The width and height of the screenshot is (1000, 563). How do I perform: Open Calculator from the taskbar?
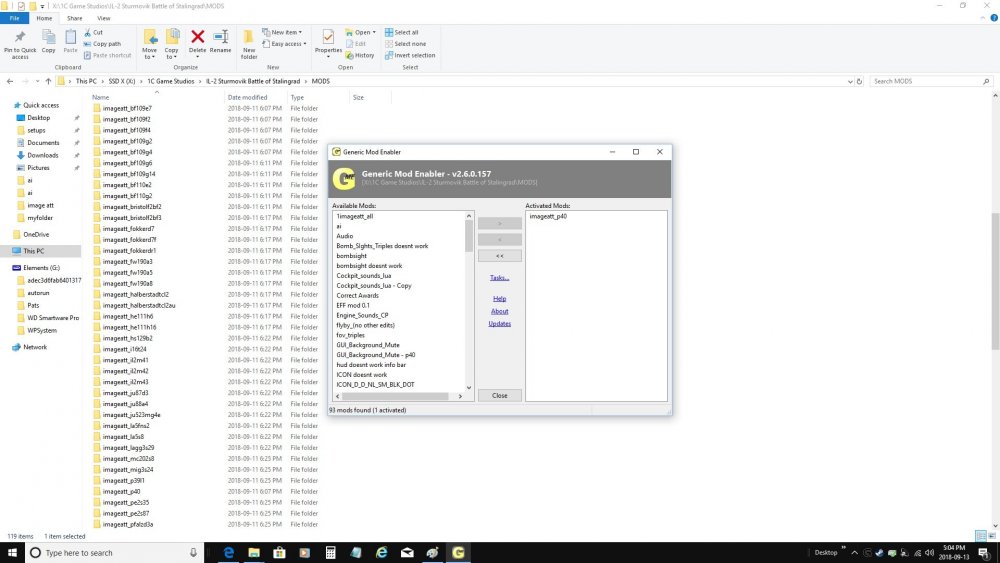tap(331, 552)
